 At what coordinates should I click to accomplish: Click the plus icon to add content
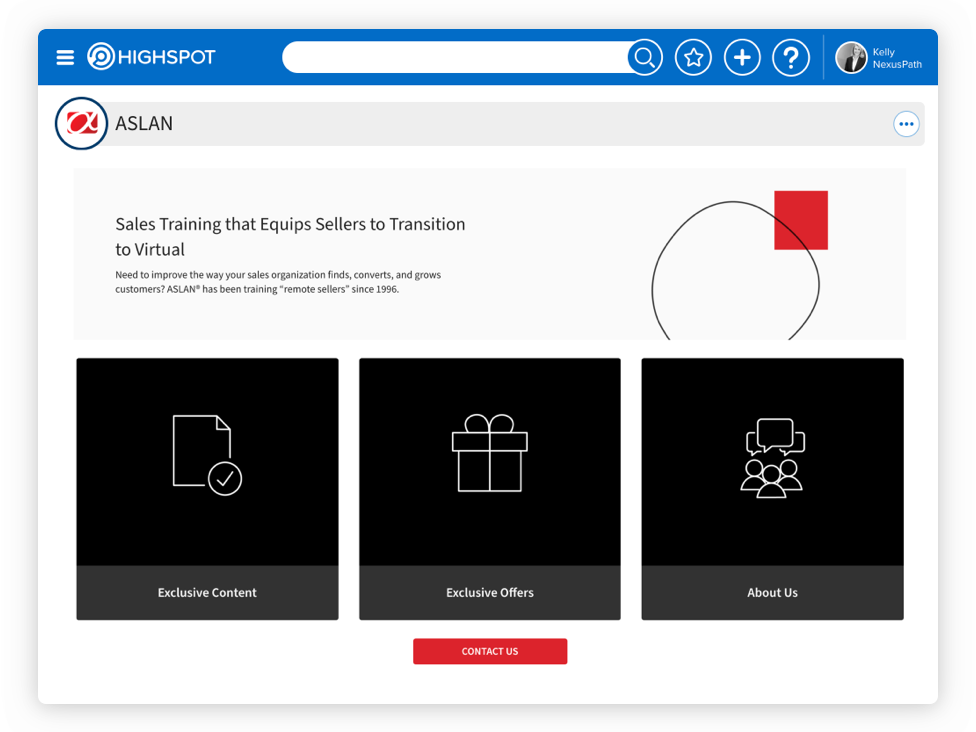[742, 58]
